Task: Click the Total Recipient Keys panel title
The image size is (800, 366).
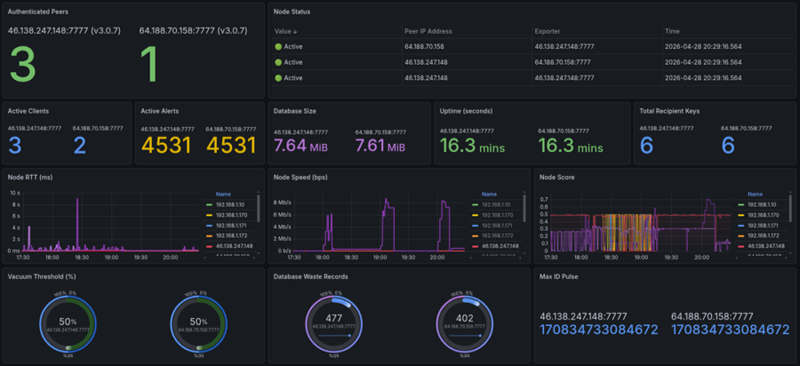Action: pos(669,111)
